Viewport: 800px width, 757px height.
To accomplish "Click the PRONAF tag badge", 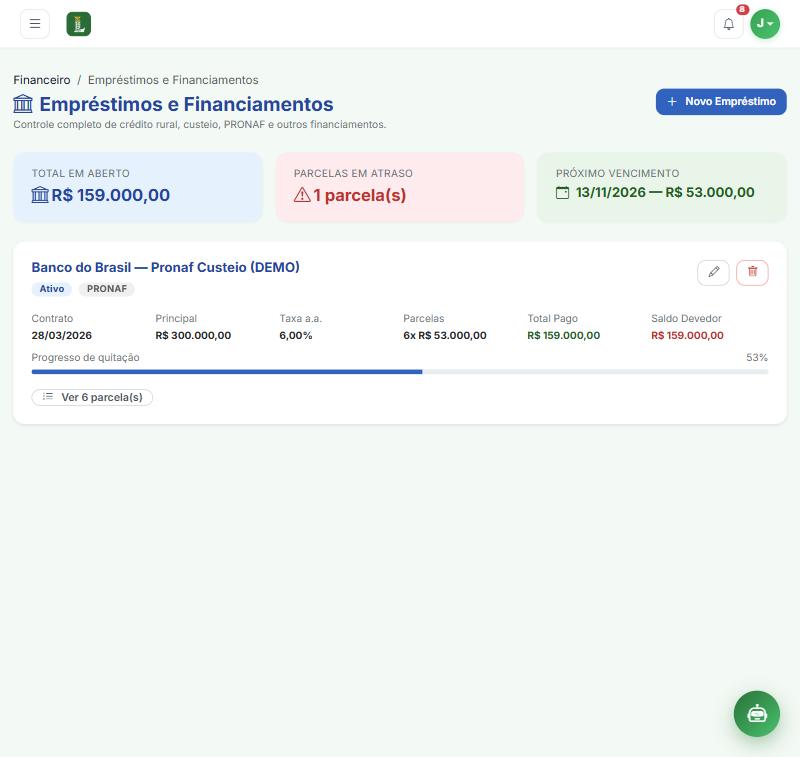I will pos(107,289).
